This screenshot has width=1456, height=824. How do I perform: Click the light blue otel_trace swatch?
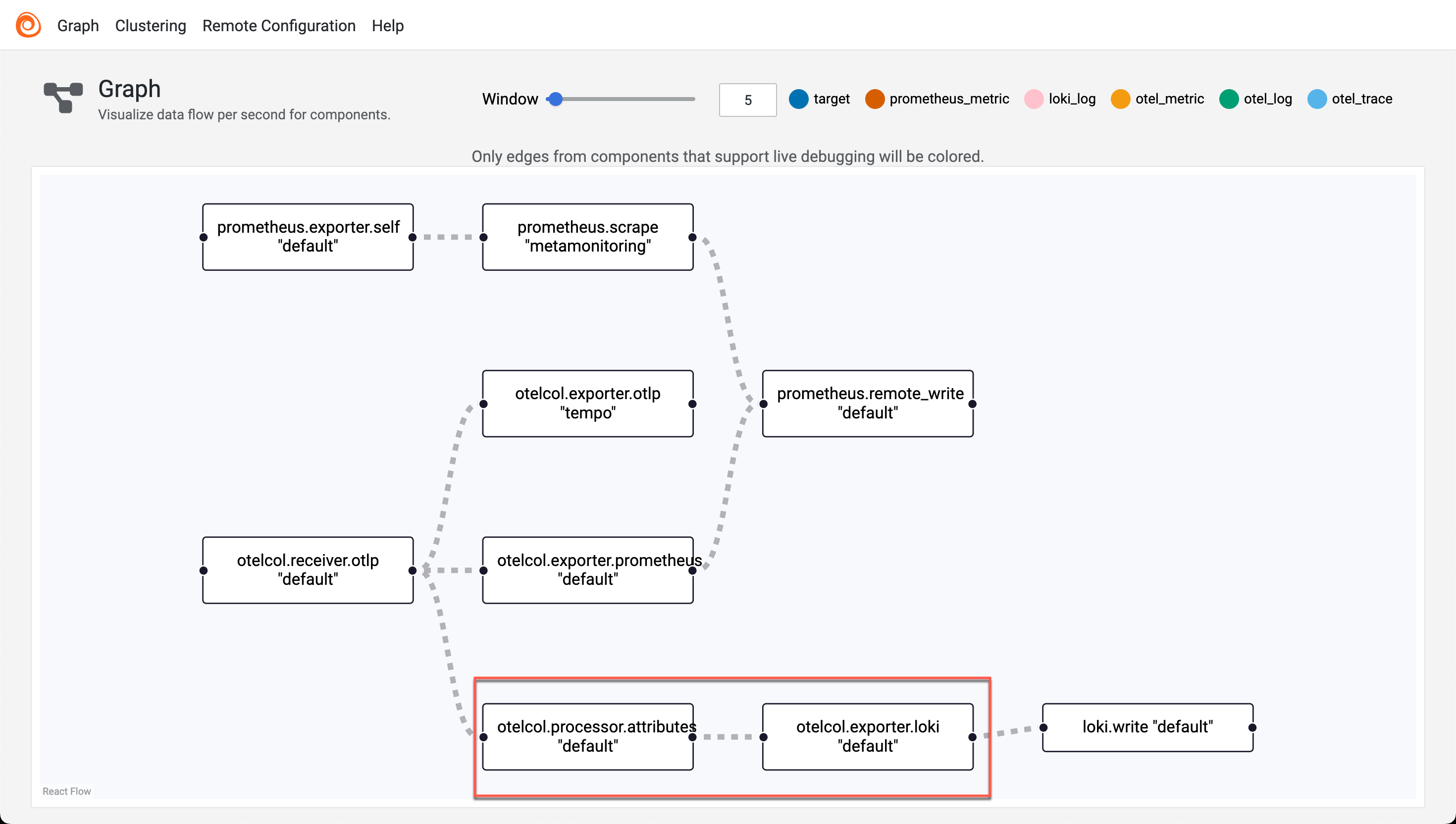coord(1317,99)
